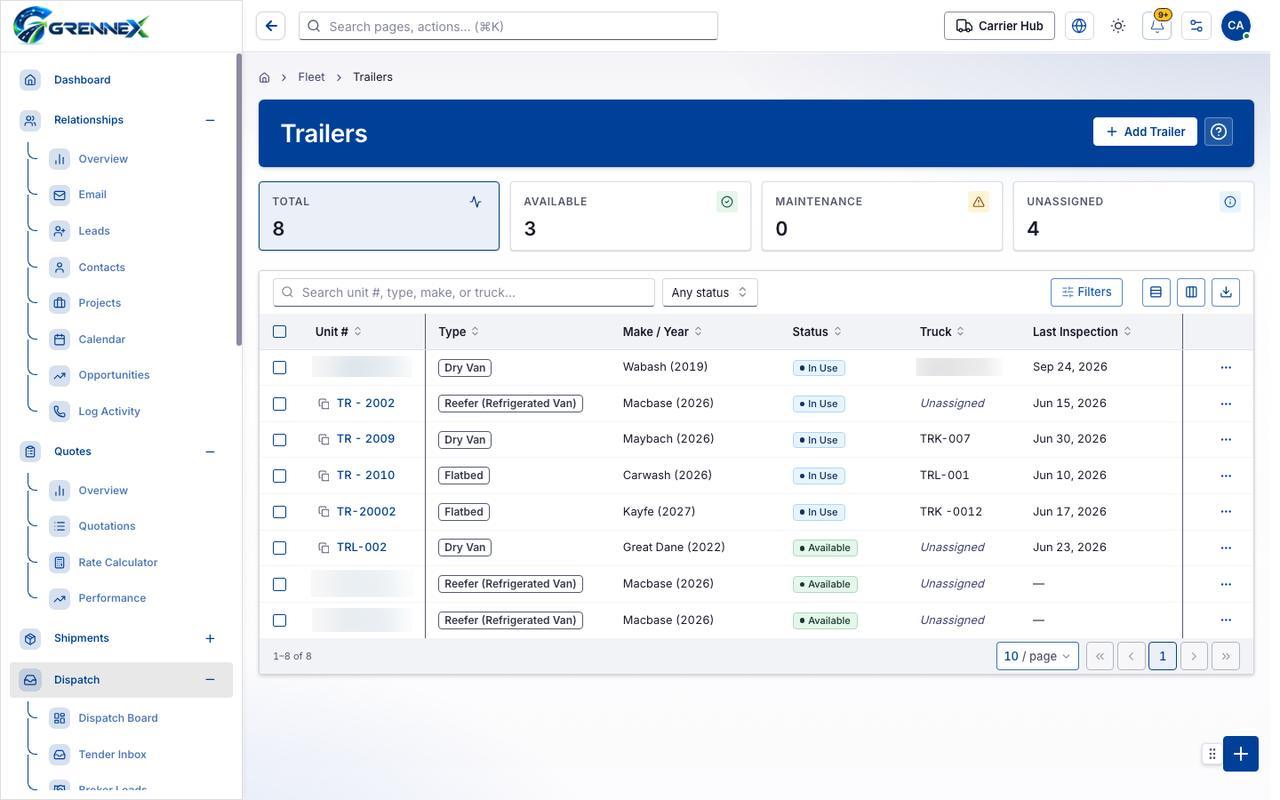Toggle the select-all rows checkbox
This screenshot has width=1280, height=800.
pos(280,332)
